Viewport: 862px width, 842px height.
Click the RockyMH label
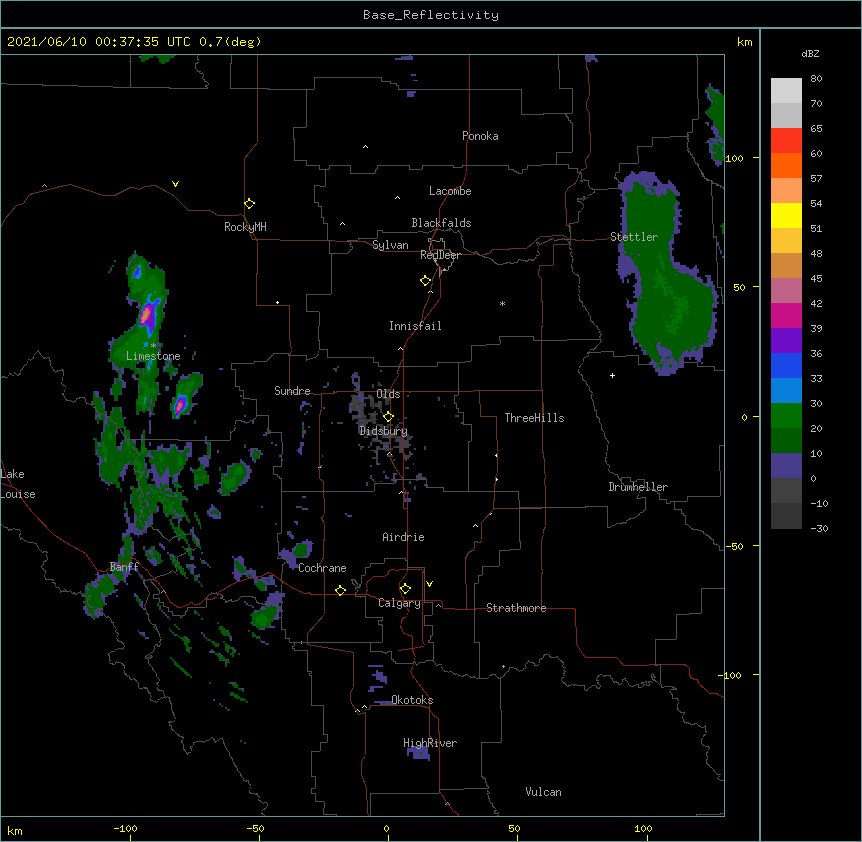point(245,226)
